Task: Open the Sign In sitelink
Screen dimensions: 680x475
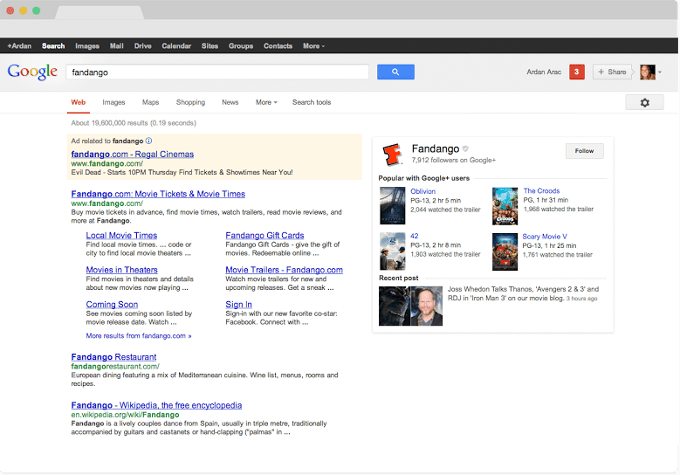Action: (x=239, y=305)
